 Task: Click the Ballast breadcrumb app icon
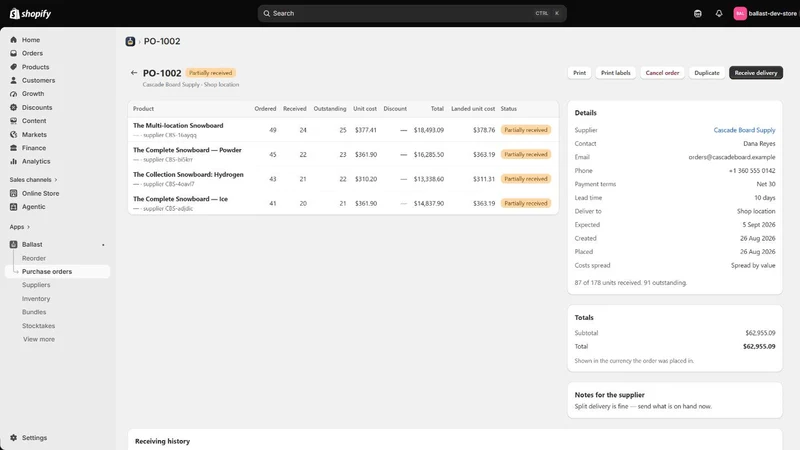(130, 41)
